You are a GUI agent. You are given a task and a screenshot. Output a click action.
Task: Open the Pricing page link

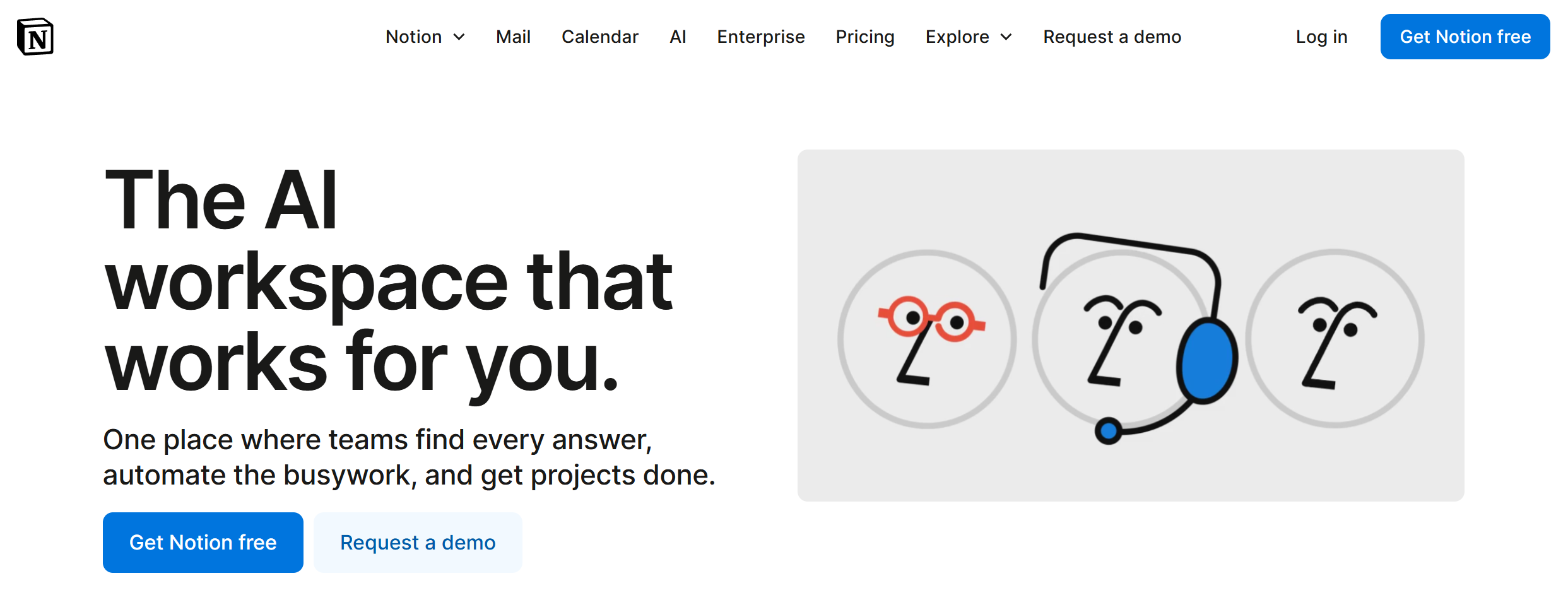pos(865,37)
